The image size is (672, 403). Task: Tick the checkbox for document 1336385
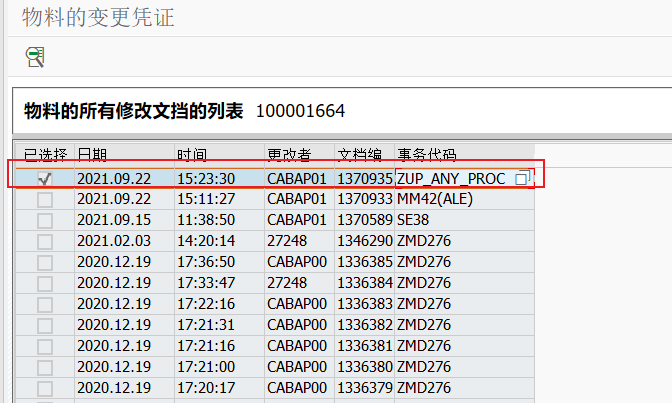point(45,262)
